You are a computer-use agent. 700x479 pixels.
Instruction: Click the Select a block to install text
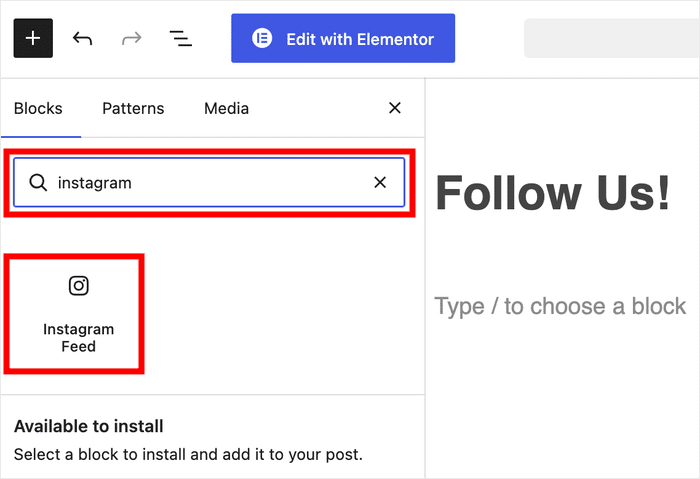click(188, 454)
